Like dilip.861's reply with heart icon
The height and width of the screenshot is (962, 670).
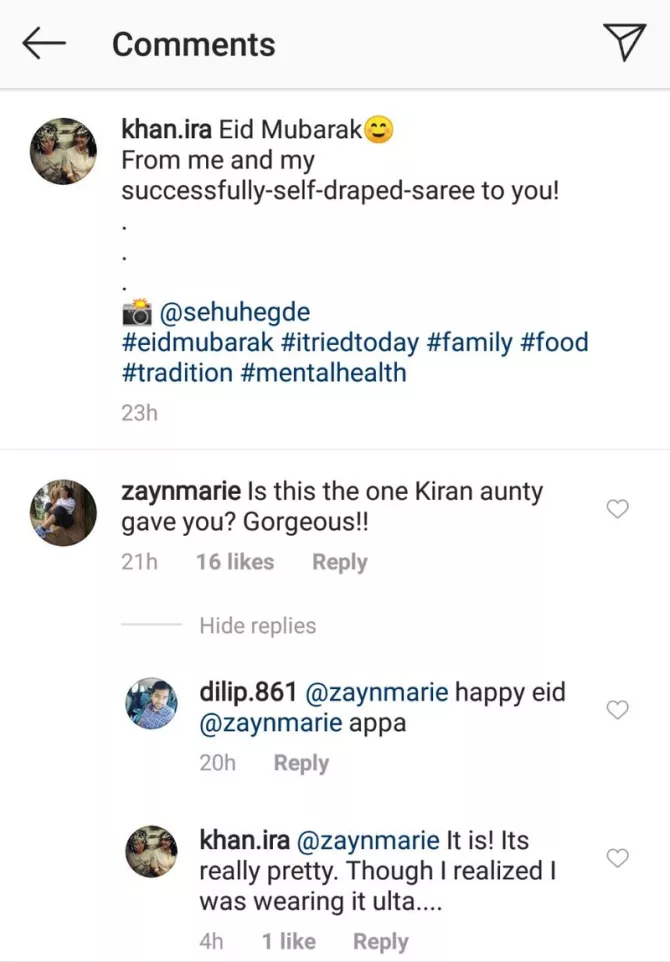click(x=619, y=710)
